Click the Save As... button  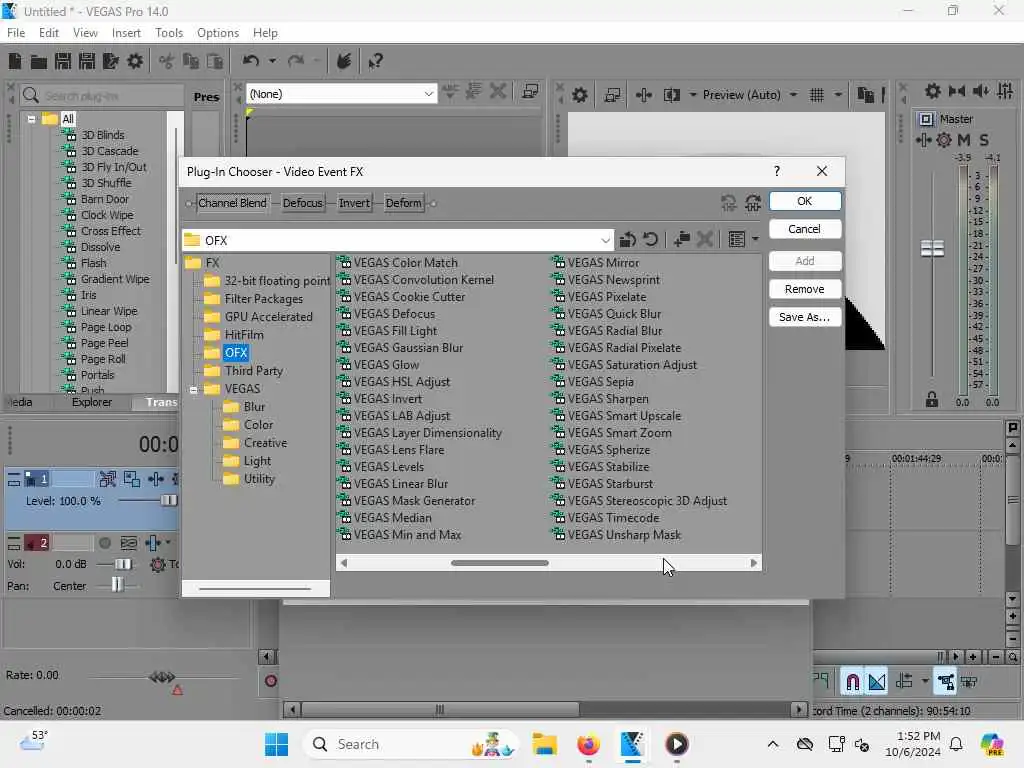(x=805, y=317)
